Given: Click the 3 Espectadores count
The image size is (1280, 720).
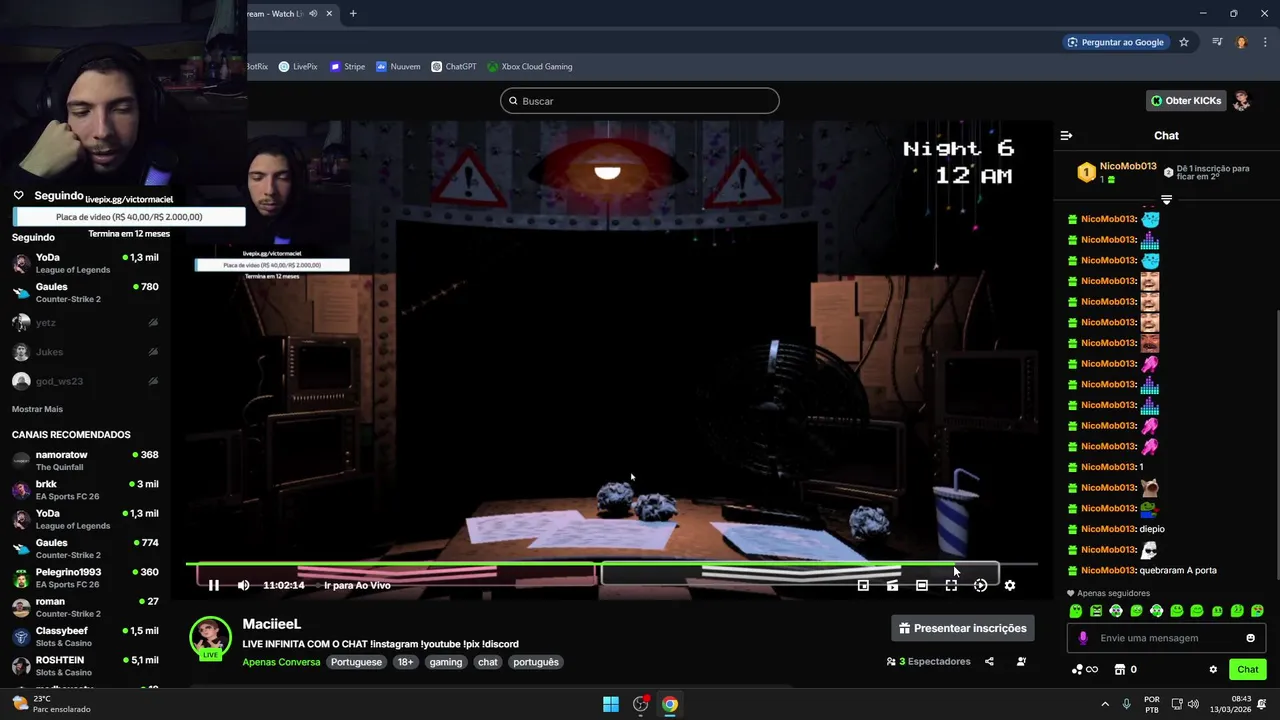Looking at the screenshot, I should coord(928,661).
